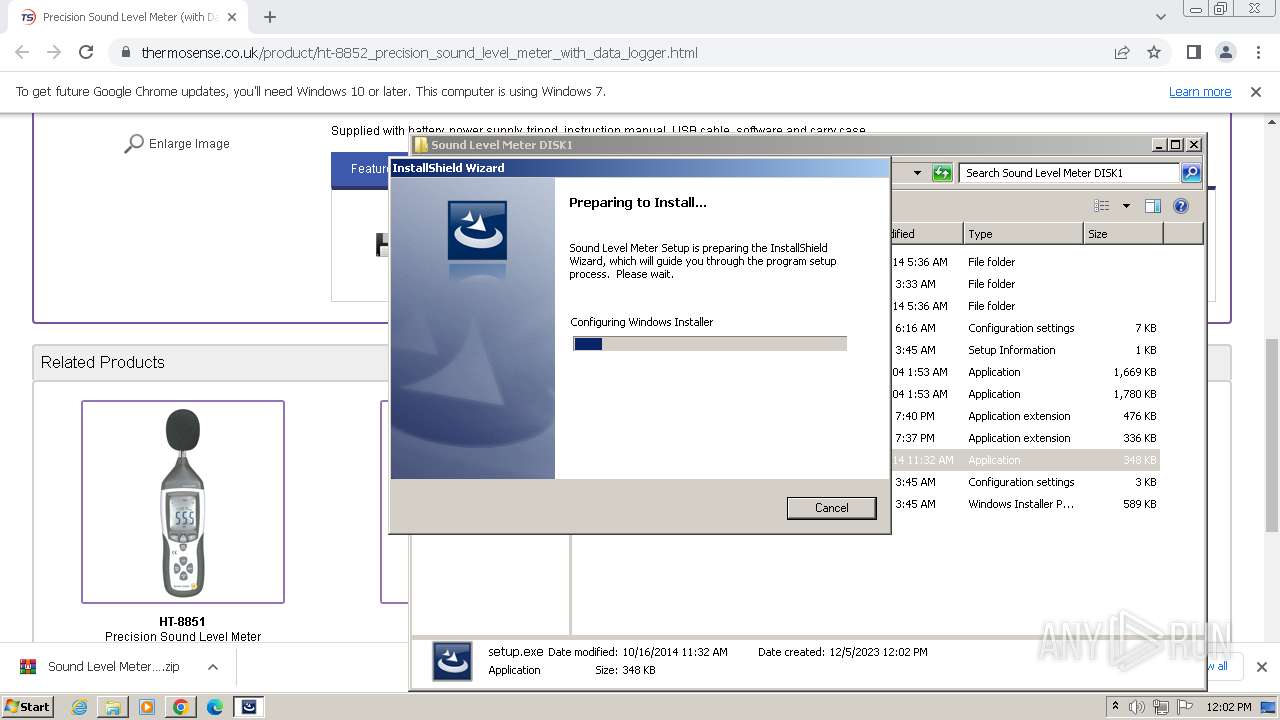Share this page using the share icon
This screenshot has height=720, width=1280.
click(1122, 52)
